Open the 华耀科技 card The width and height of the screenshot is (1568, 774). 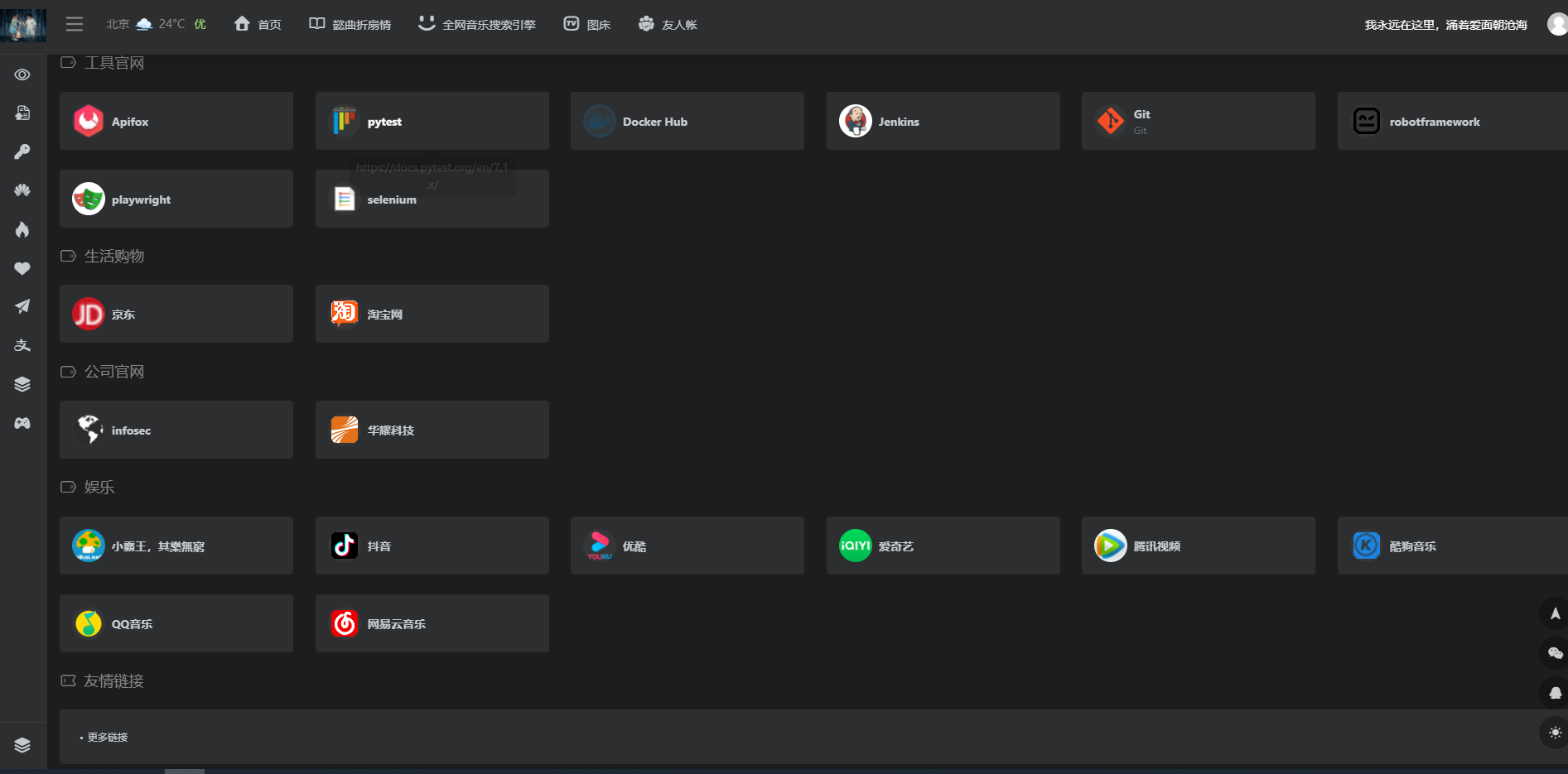click(x=432, y=430)
